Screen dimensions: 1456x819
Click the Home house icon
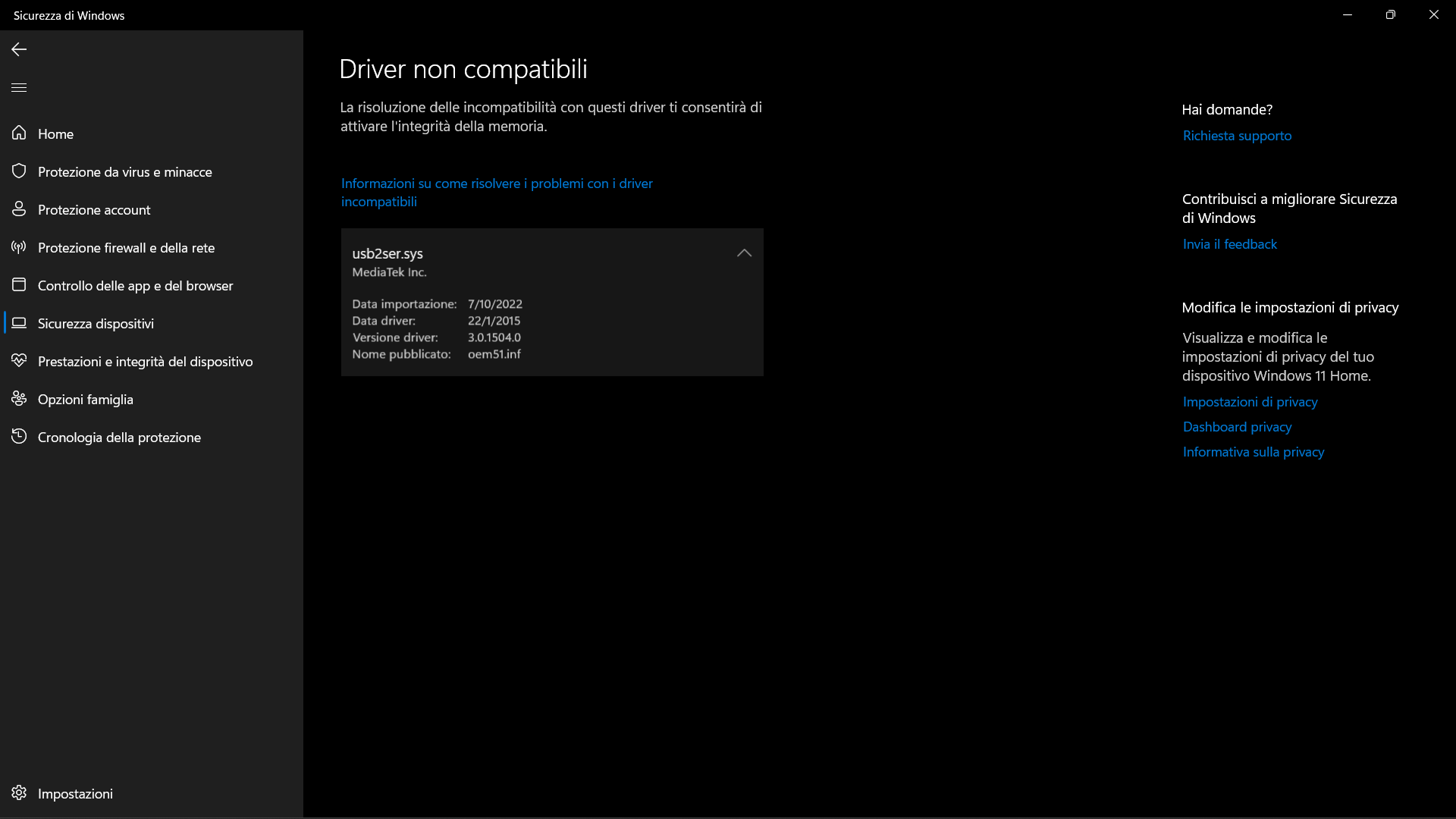point(19,133)
